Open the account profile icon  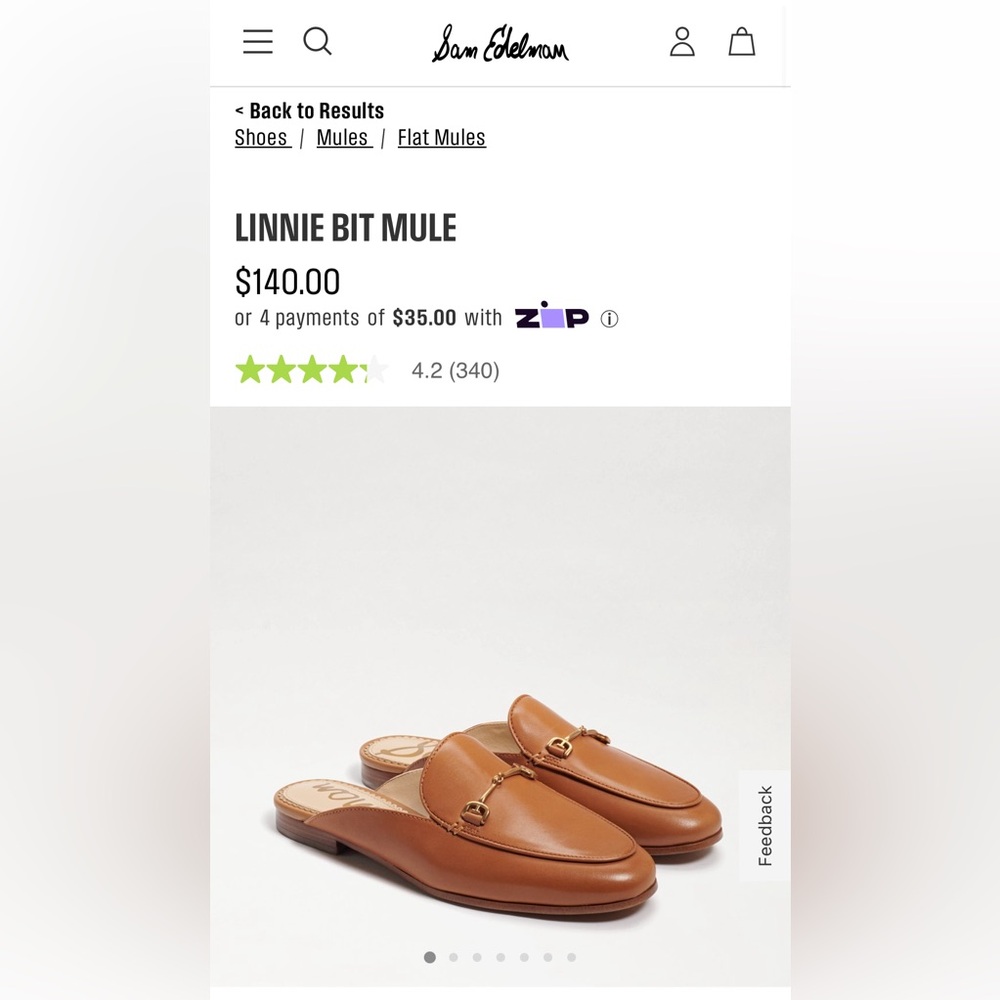(x=682, y=42)
